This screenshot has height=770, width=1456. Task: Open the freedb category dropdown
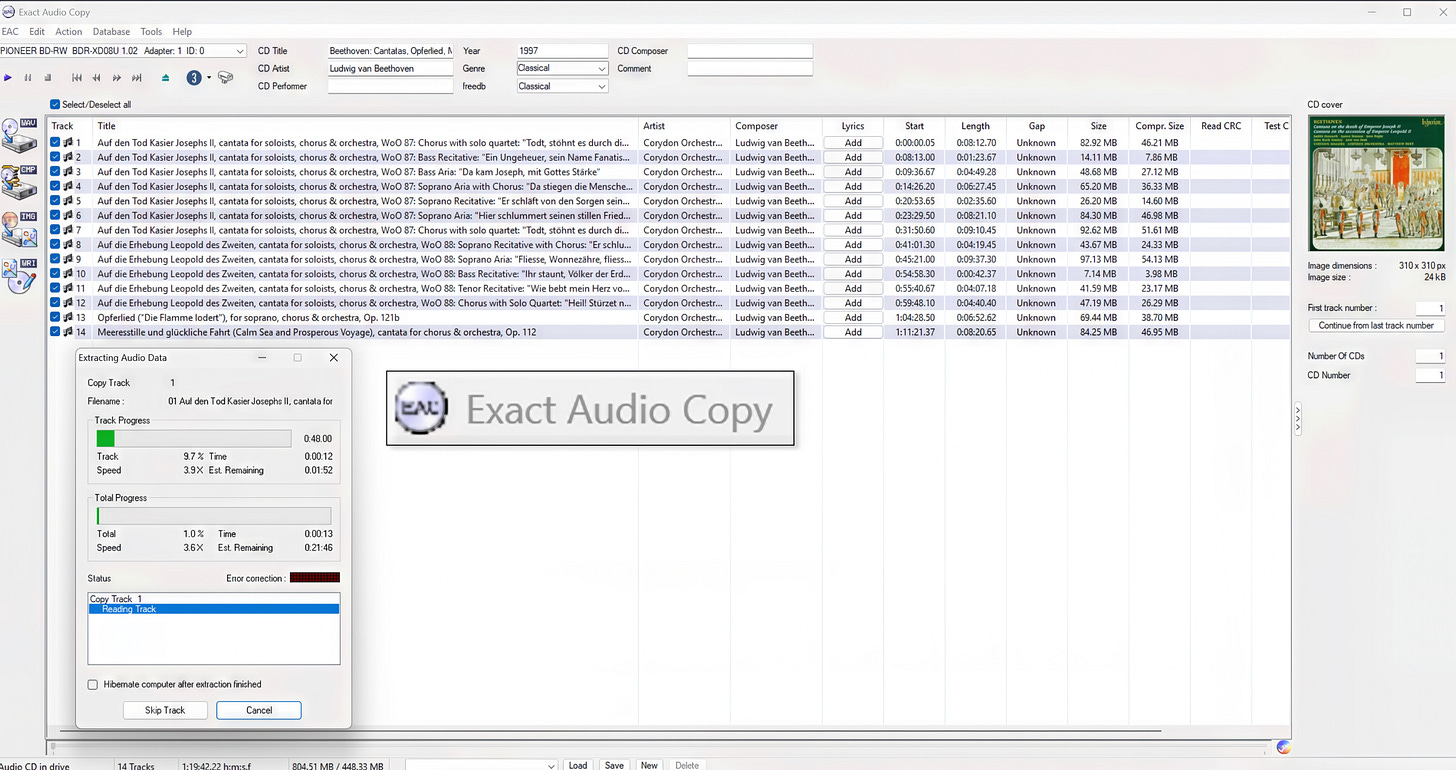(x=562, y=86)
